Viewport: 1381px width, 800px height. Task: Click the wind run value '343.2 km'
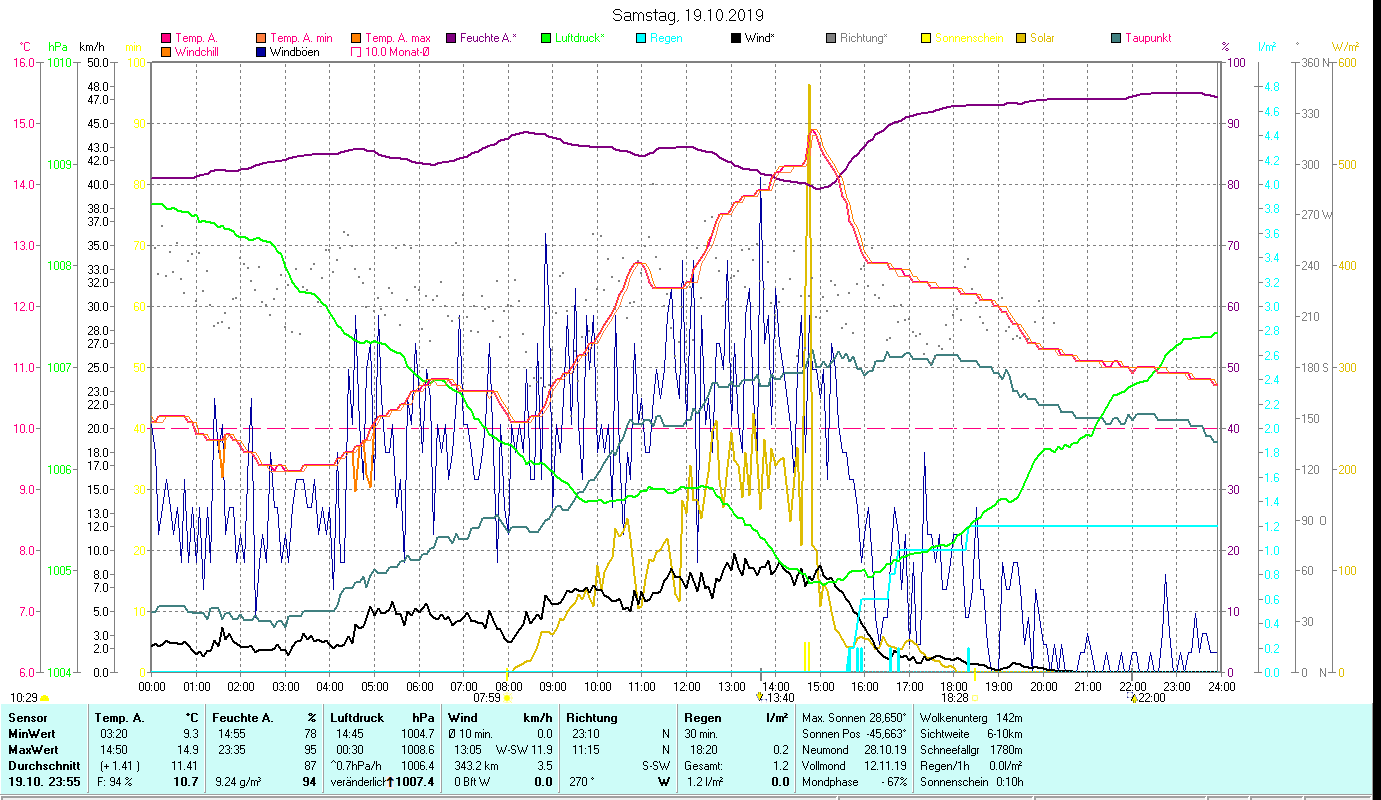(x=475, y=766)
